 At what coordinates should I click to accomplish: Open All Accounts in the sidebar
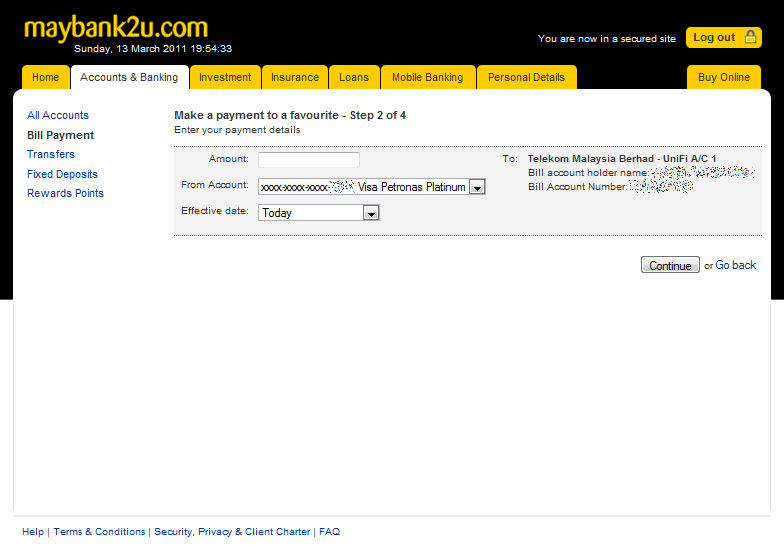(x=58, y=116)
